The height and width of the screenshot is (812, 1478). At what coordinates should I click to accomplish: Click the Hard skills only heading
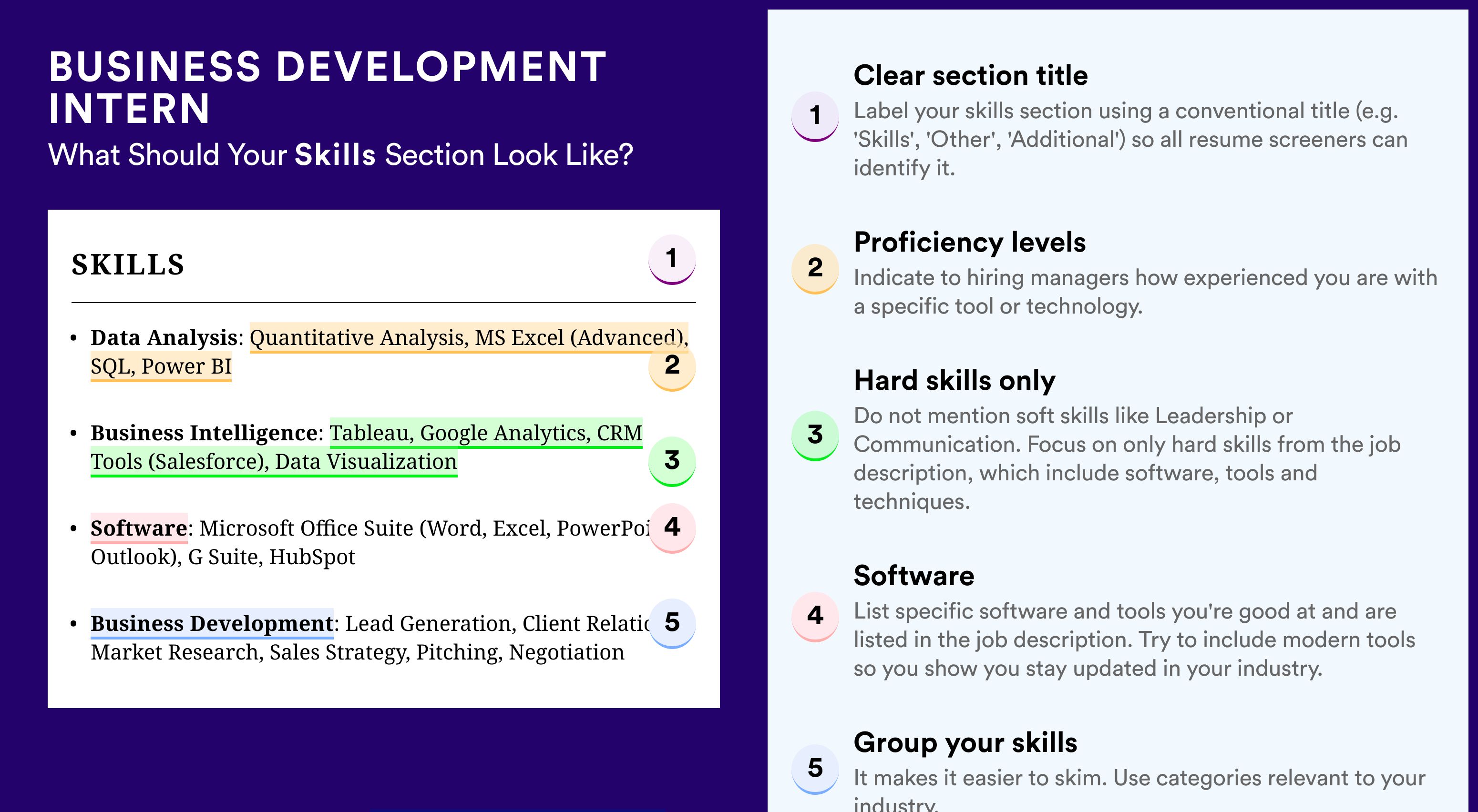click(x=955, y=380)
